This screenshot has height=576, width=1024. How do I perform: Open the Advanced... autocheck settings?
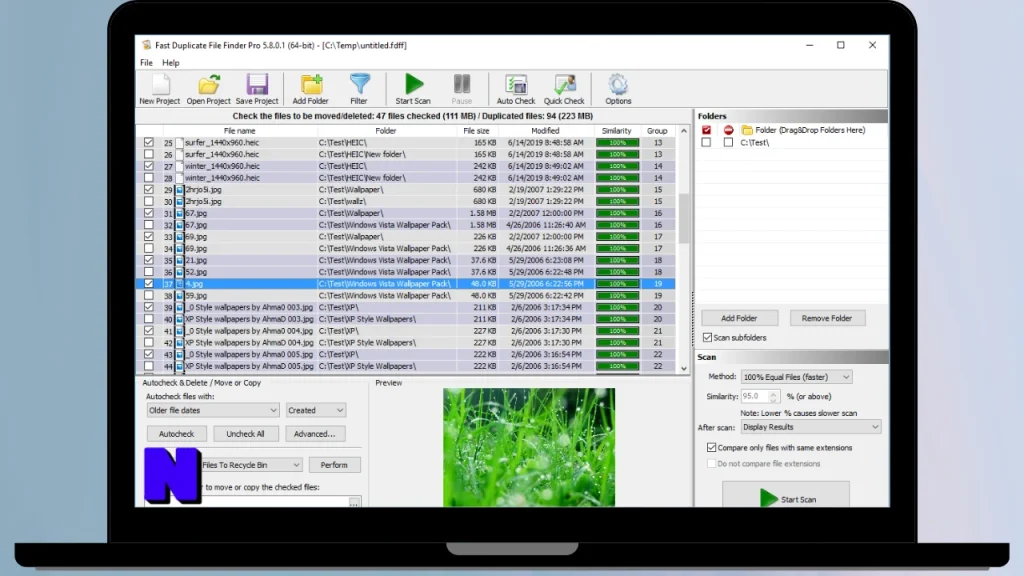point(315,434)
